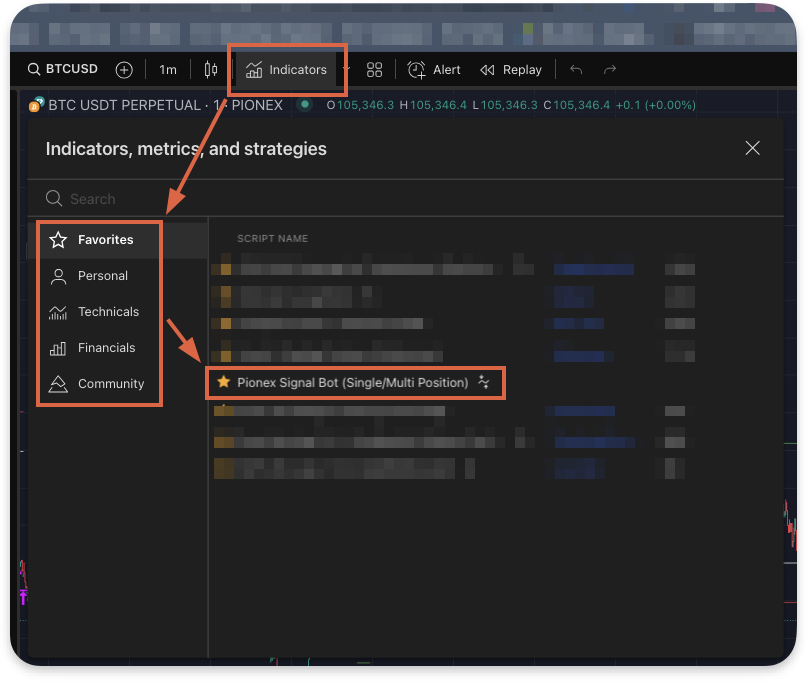This screenshot has height=682, width=806.
Task: Create an Alert from the toolbar
Action: point(433,69)
